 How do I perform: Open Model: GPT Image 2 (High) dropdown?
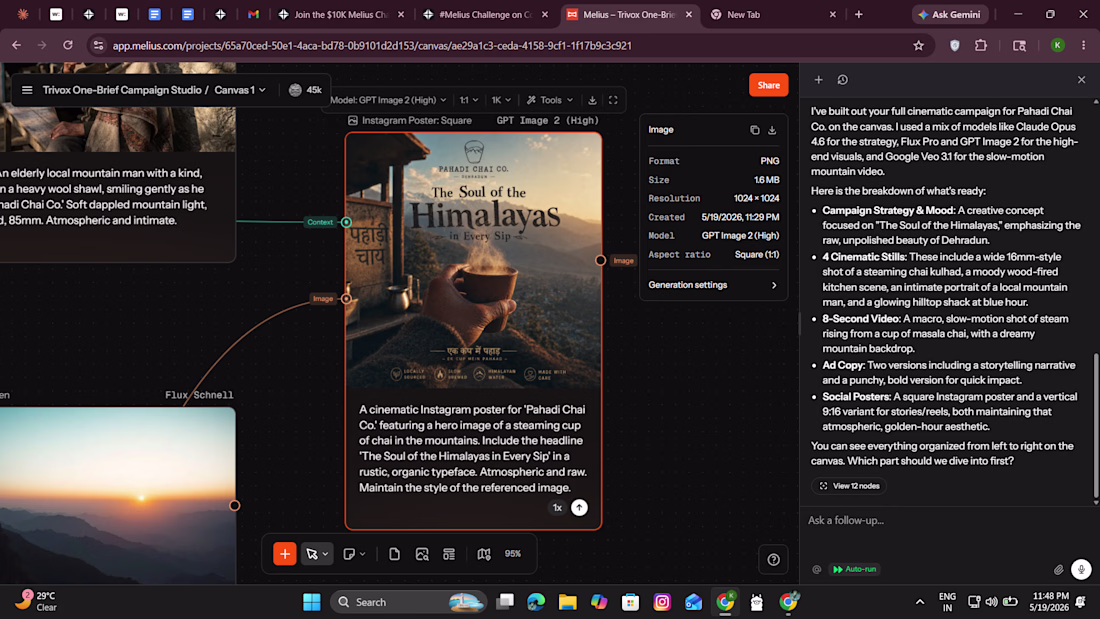[387, 100]
